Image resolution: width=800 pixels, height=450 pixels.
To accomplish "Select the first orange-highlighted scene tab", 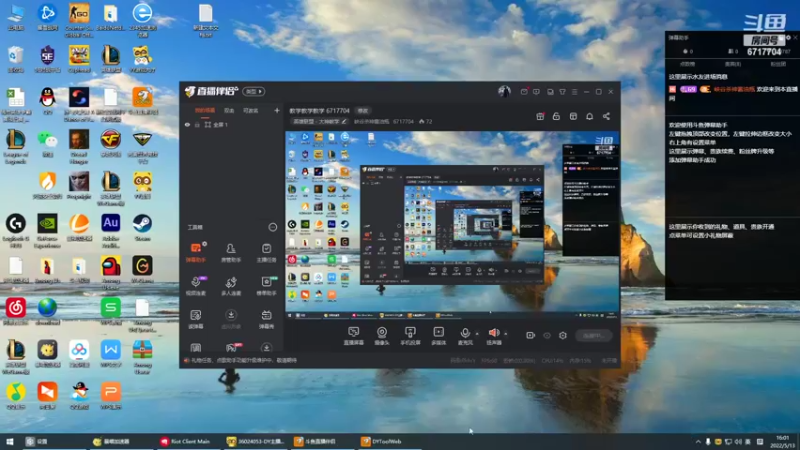I will tap(205, 110).
